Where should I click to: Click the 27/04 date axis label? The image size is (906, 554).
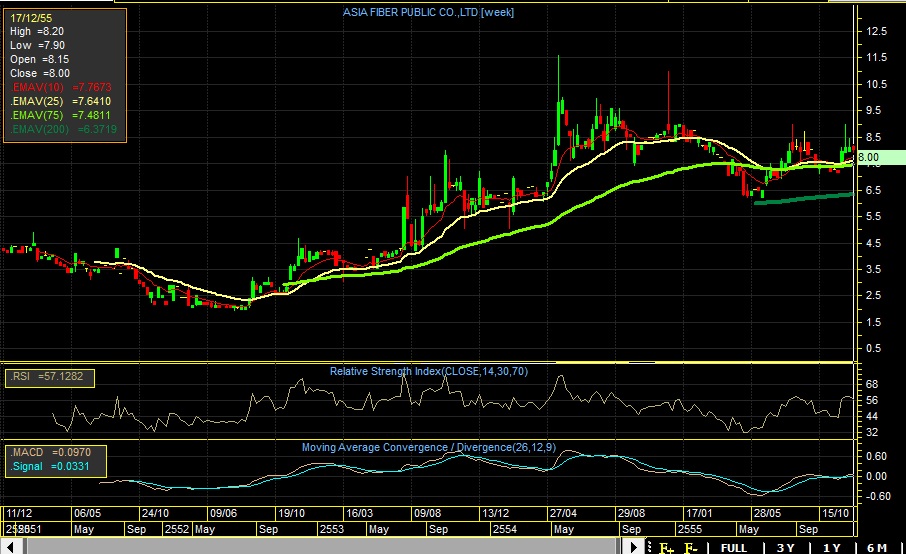point(563,513)
